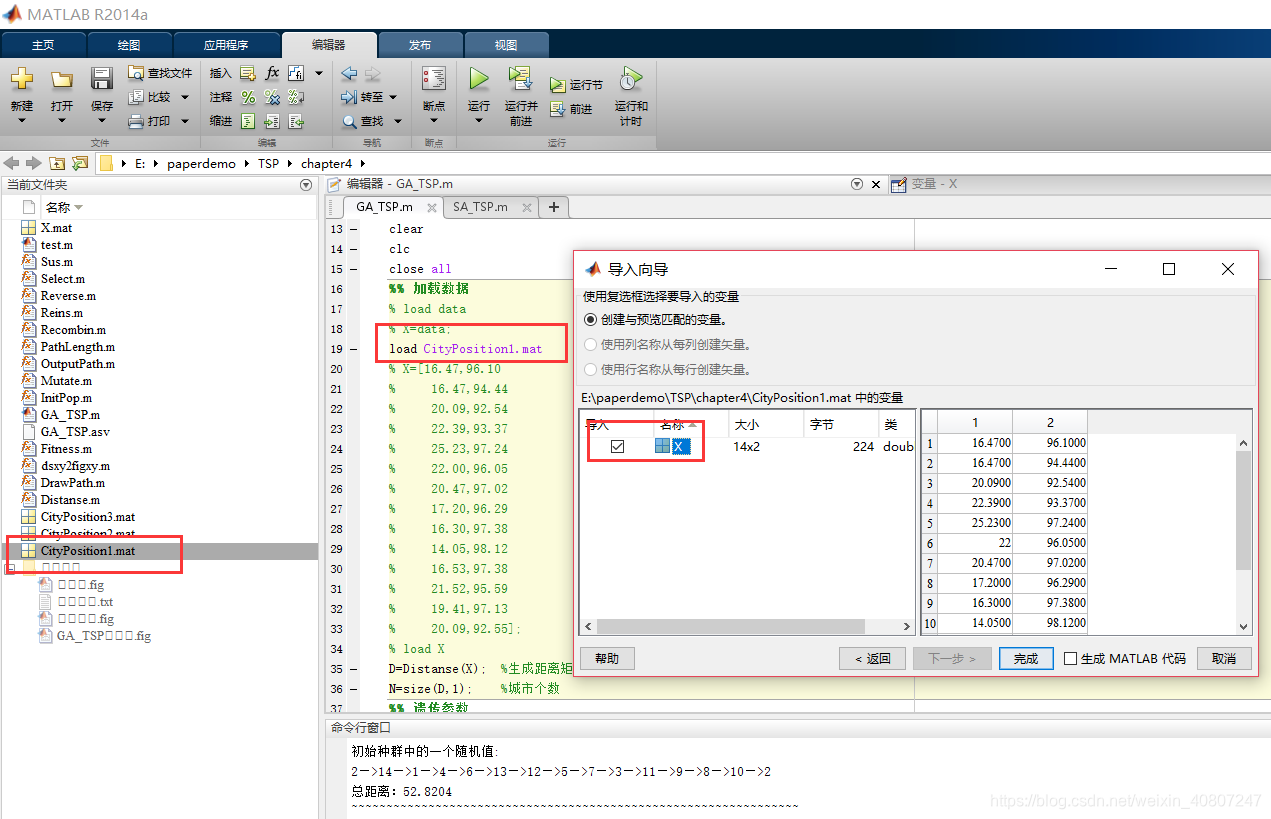Image resolution: width=1271 pixels, height=819 pixels.
Task: Open the 断点 dropdown arrow
Action: pyautogui.click(x=434, y=121)
